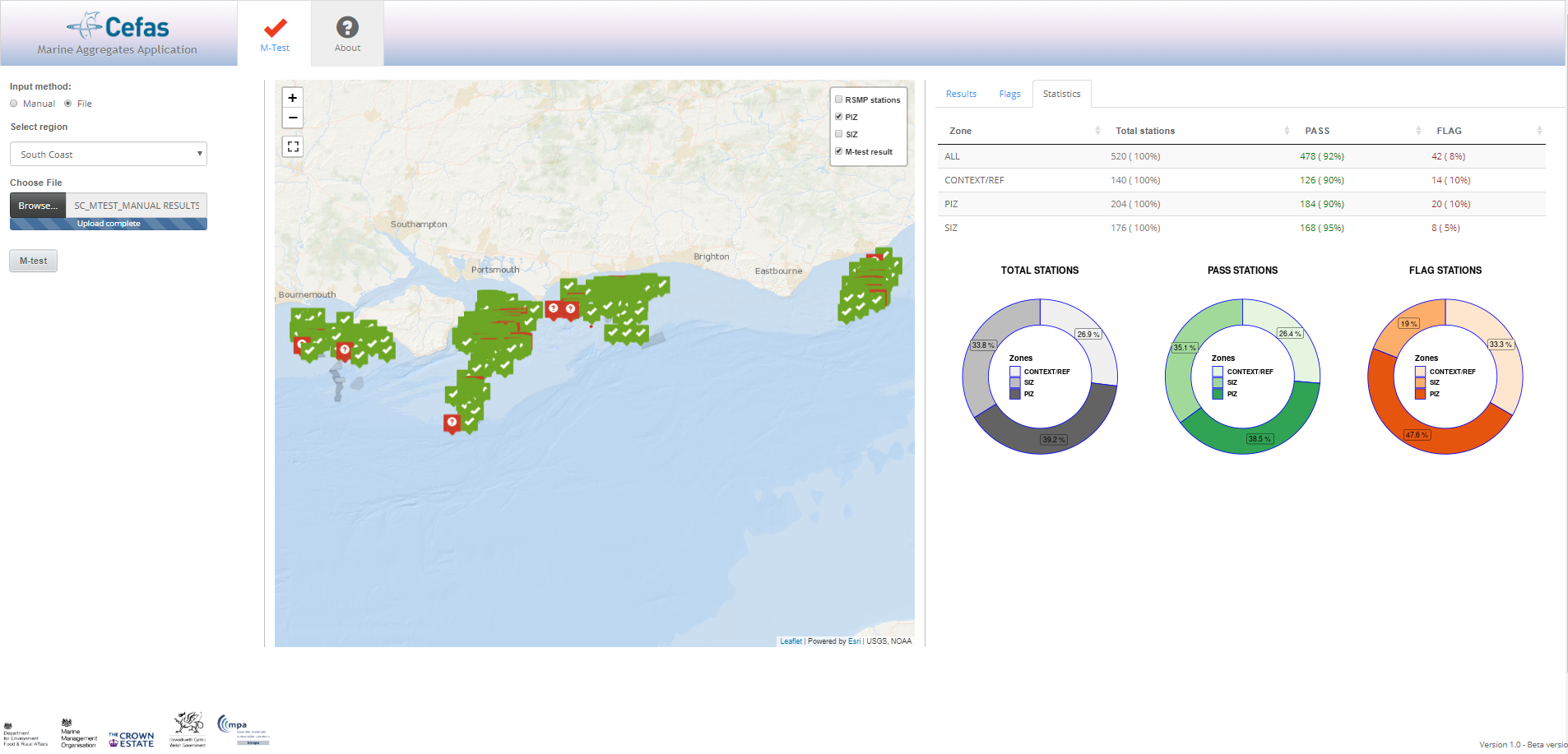Image resolution: width=1568 pixels, height=754 pixels.
Task: Uncheck the PIZ map layer
Action: pos(838,117)
